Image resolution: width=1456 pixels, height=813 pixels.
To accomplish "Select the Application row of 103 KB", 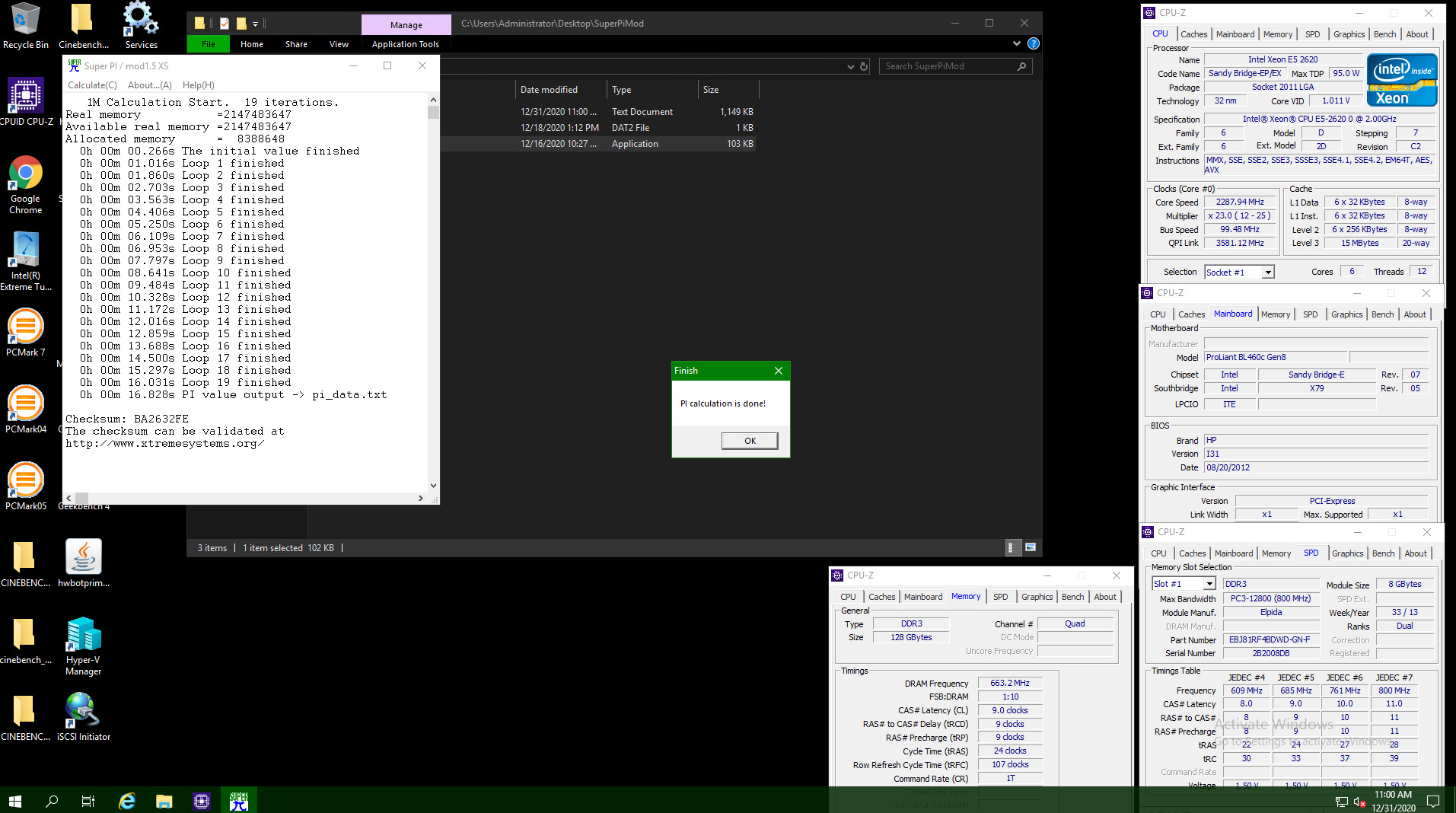I will point(599,144).
